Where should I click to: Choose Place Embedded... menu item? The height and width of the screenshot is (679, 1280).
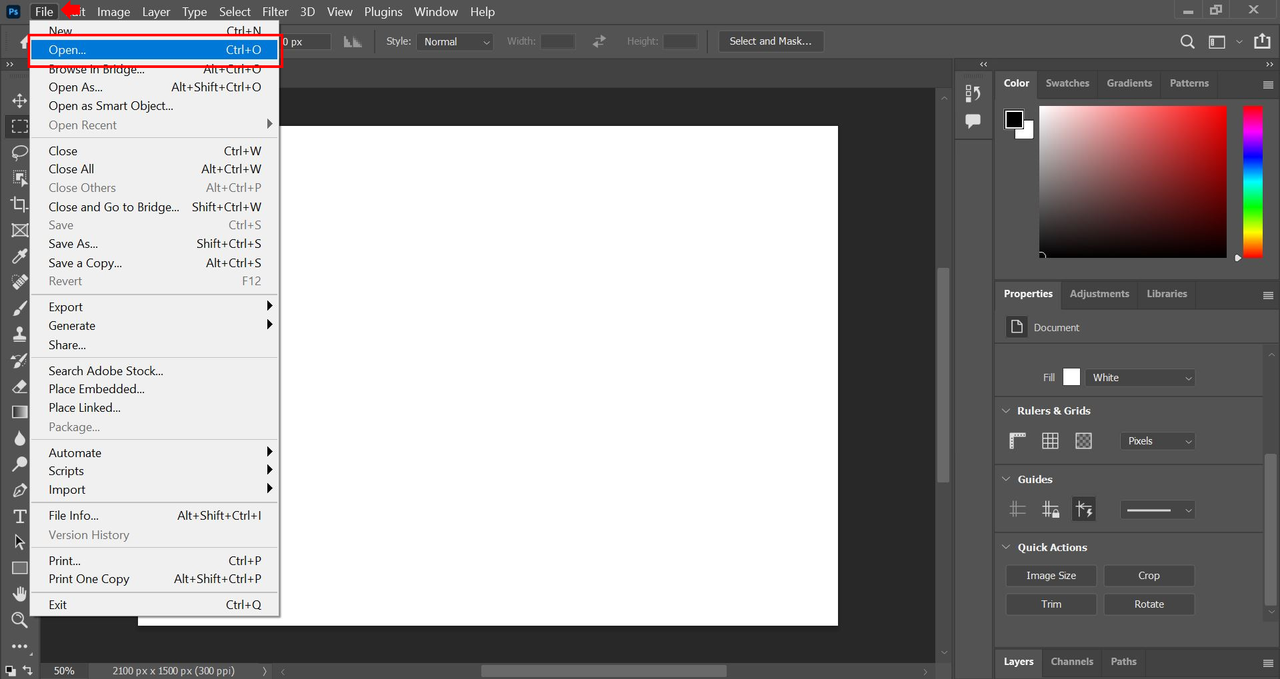154,389
